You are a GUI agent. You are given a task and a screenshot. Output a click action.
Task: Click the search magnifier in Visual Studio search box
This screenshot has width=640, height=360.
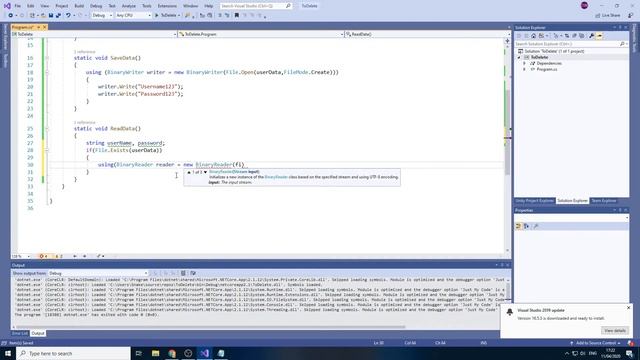pyautogui.click(x=288, y=6)
